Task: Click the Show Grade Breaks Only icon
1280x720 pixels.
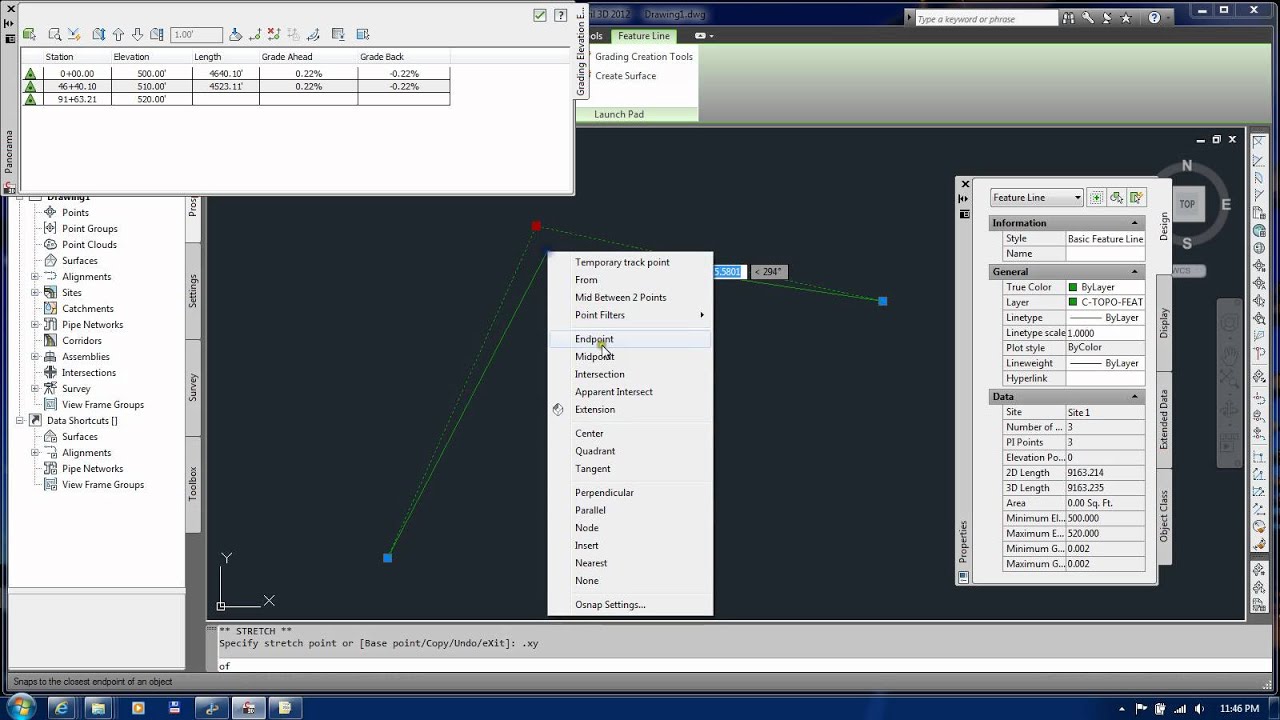Action: pos(337,34)
